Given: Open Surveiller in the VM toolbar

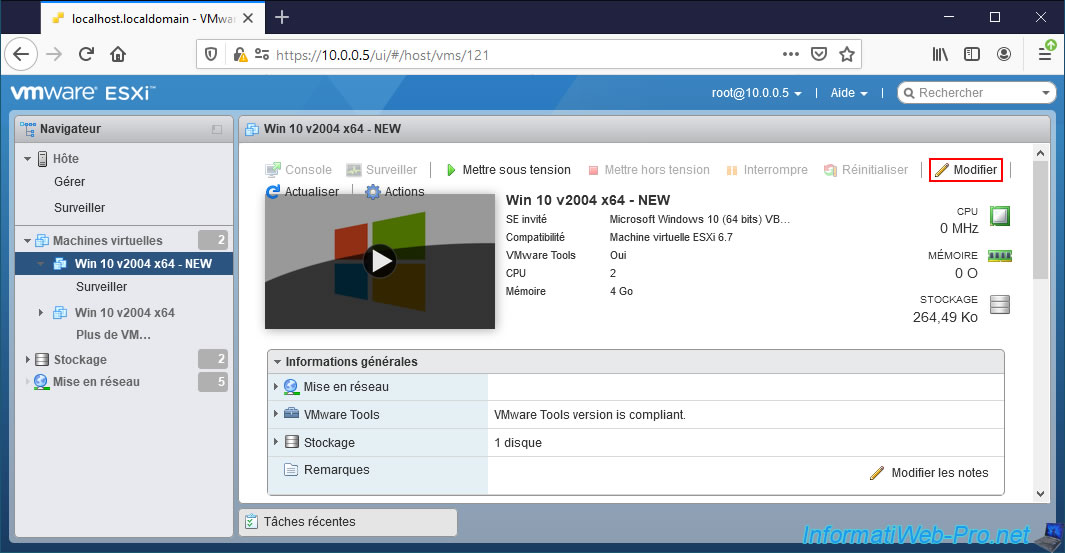Looking at the screenshot, I should point(382,170).
